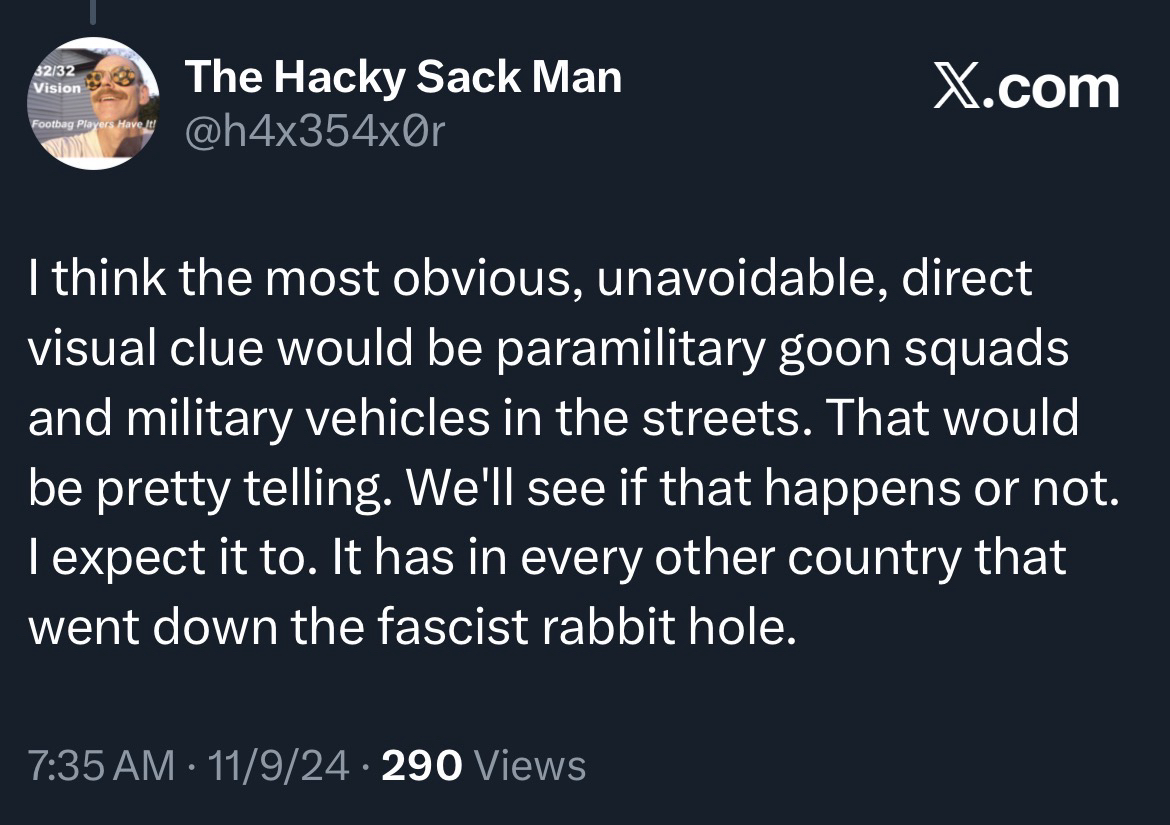Select the @h4x354x0r handle

point(312,131)
